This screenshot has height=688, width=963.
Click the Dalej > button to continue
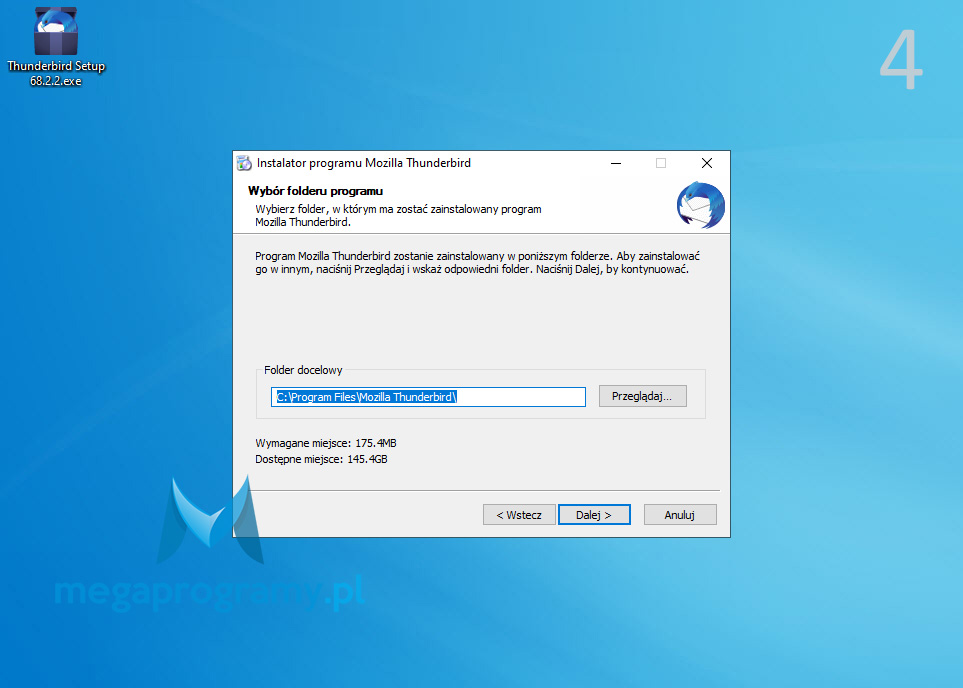(594, 515)
